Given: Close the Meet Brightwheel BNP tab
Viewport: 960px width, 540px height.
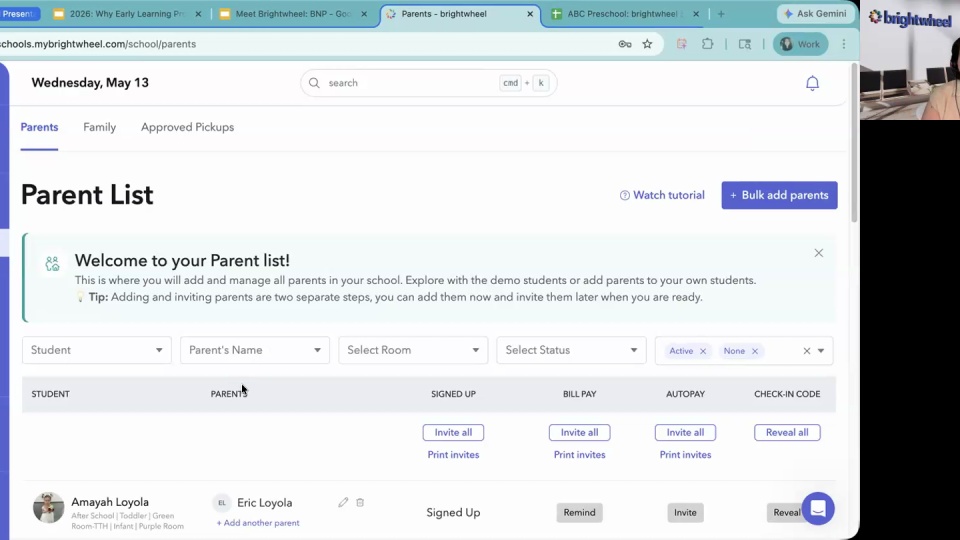Looking at the screenshot, I should pos(364,13).
